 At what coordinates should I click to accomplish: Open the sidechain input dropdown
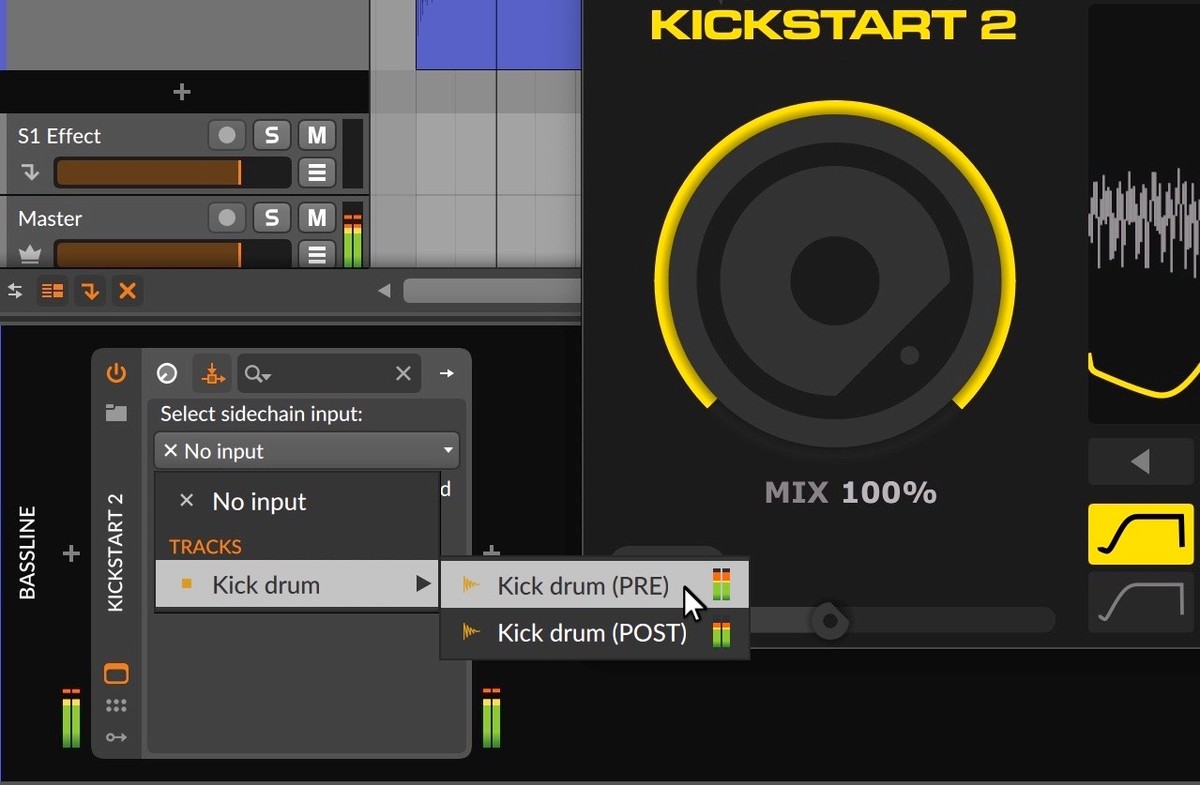tap(307, 451)
